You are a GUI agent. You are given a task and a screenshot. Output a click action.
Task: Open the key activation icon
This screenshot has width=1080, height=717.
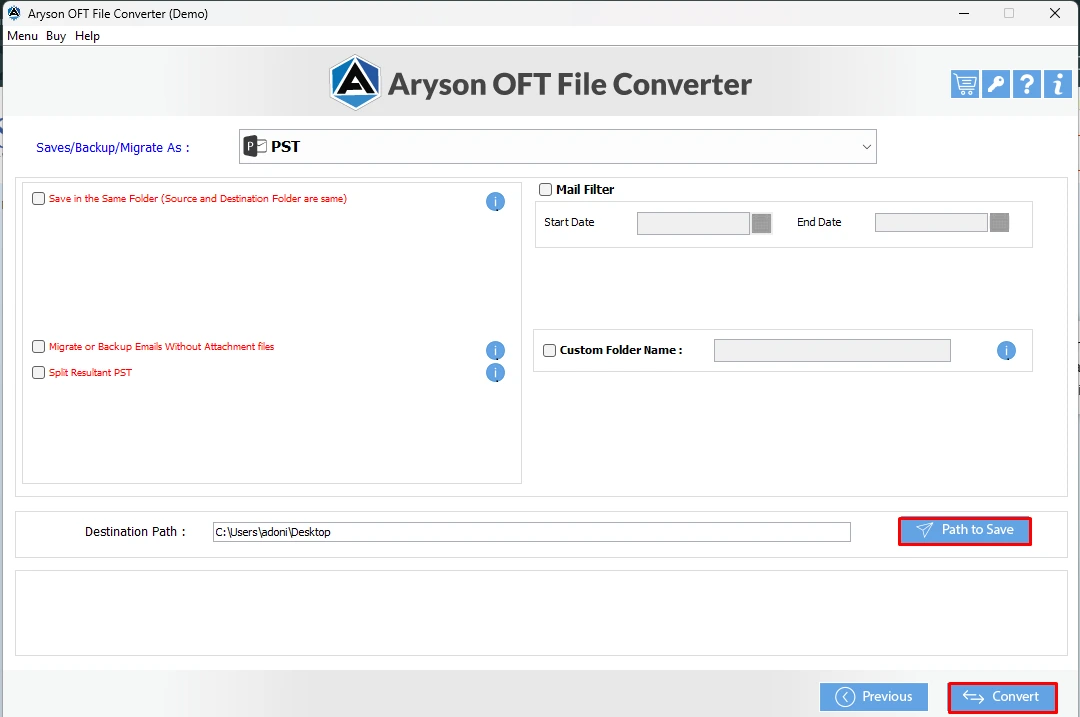pyautogui.click(x=996, y=84)
